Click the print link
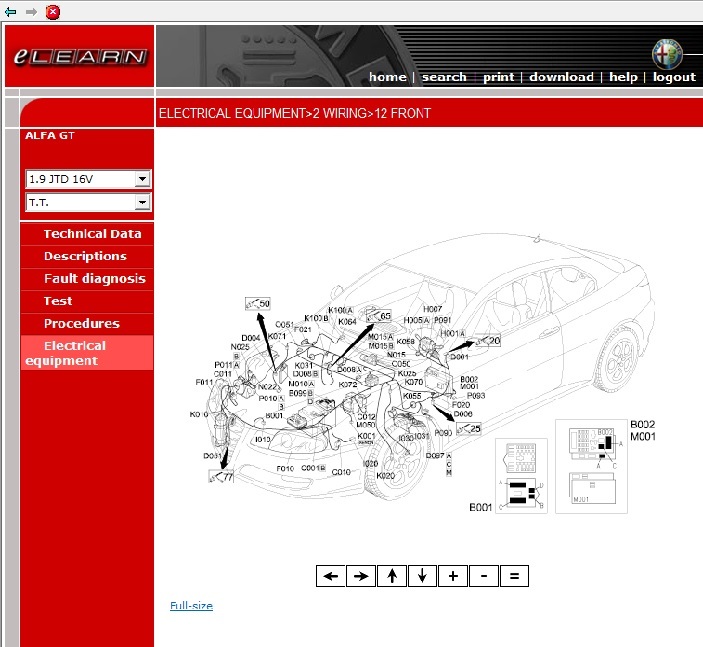 (x=499, y=77)
